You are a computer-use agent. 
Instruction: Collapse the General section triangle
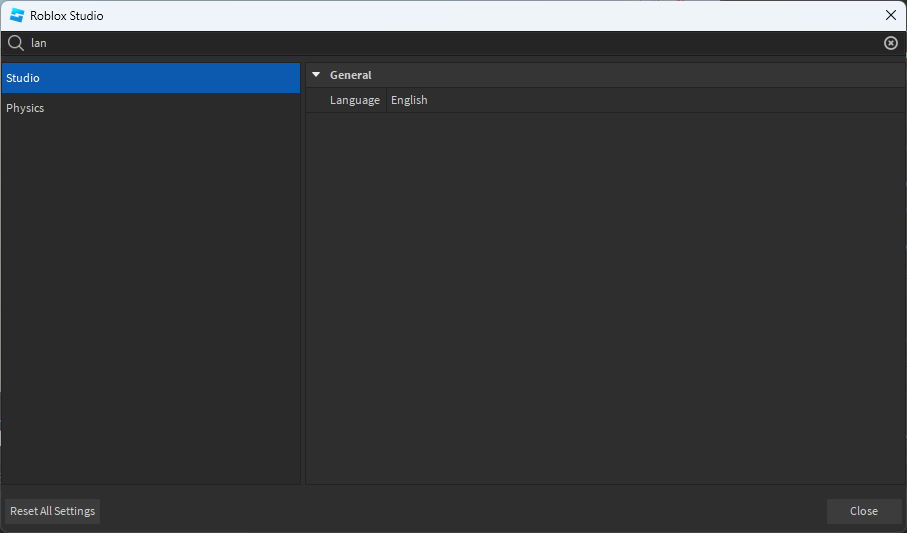(316, 75)
